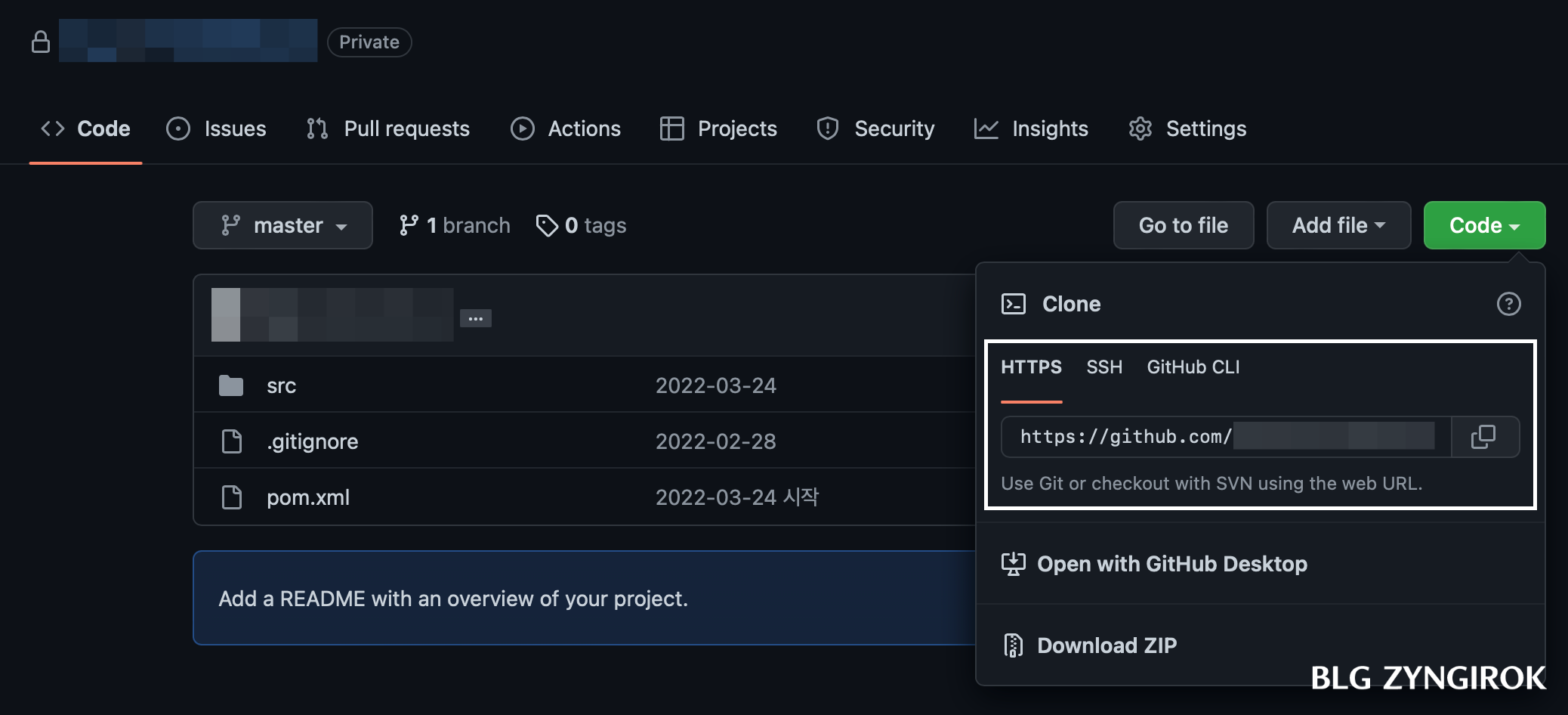The image size is (1568, 715).
Task: Click the lock icon beside repository name
Action: coord(42,41)
